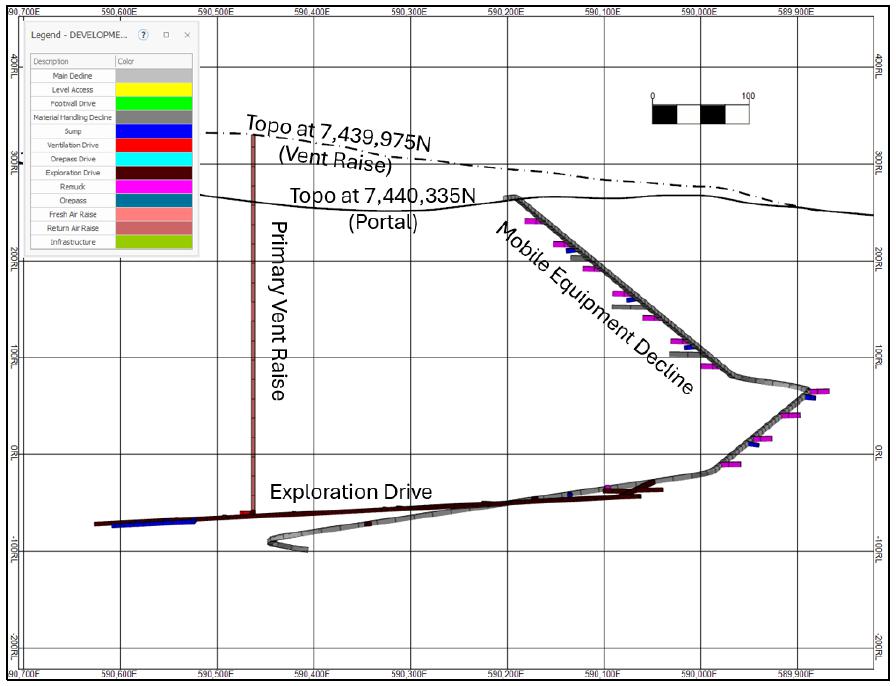Image resolution: width=896 pixels, height=686 pixels.
Task: Click the Footwall Drive green swatch
Action: coord(154,103)
